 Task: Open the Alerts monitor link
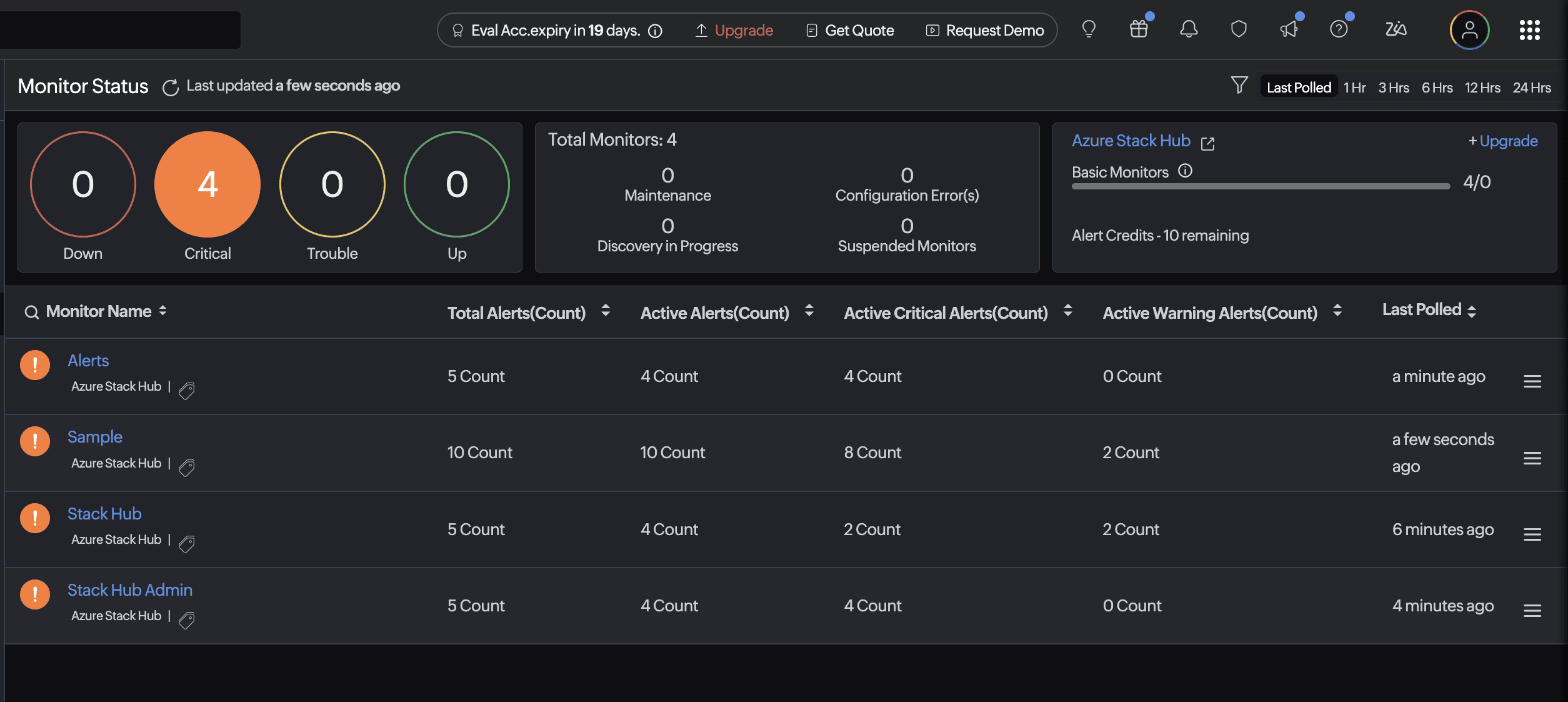[88, 361]
